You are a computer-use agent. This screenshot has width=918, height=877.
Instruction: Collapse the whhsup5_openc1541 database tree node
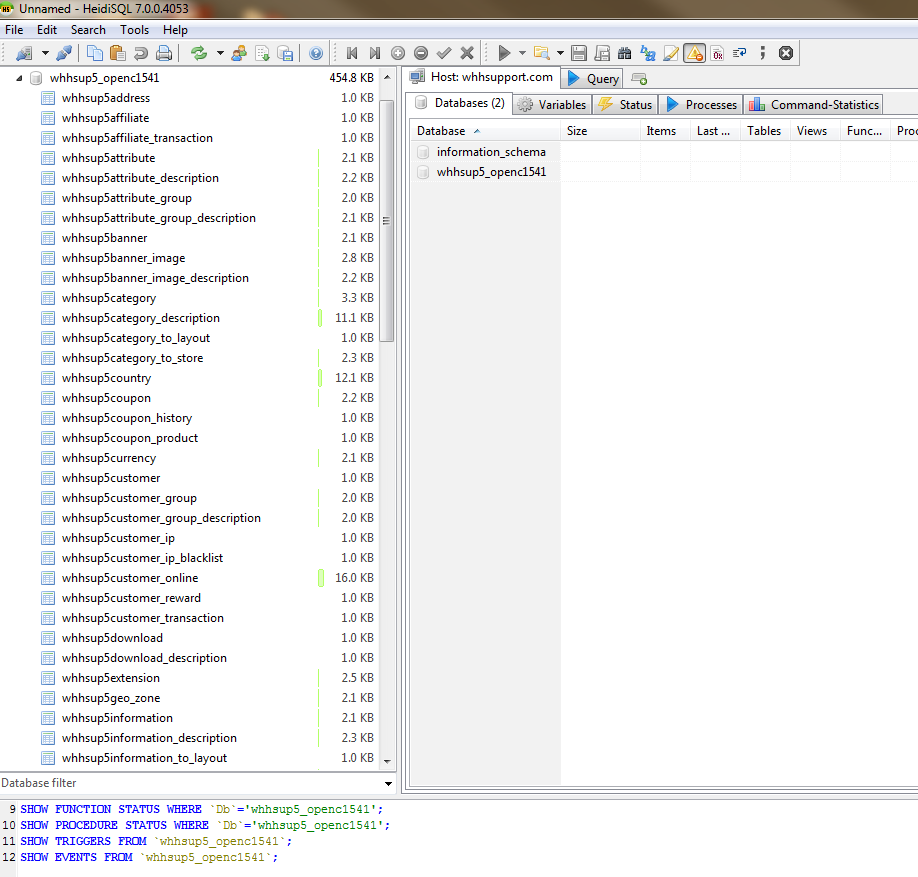20,78
